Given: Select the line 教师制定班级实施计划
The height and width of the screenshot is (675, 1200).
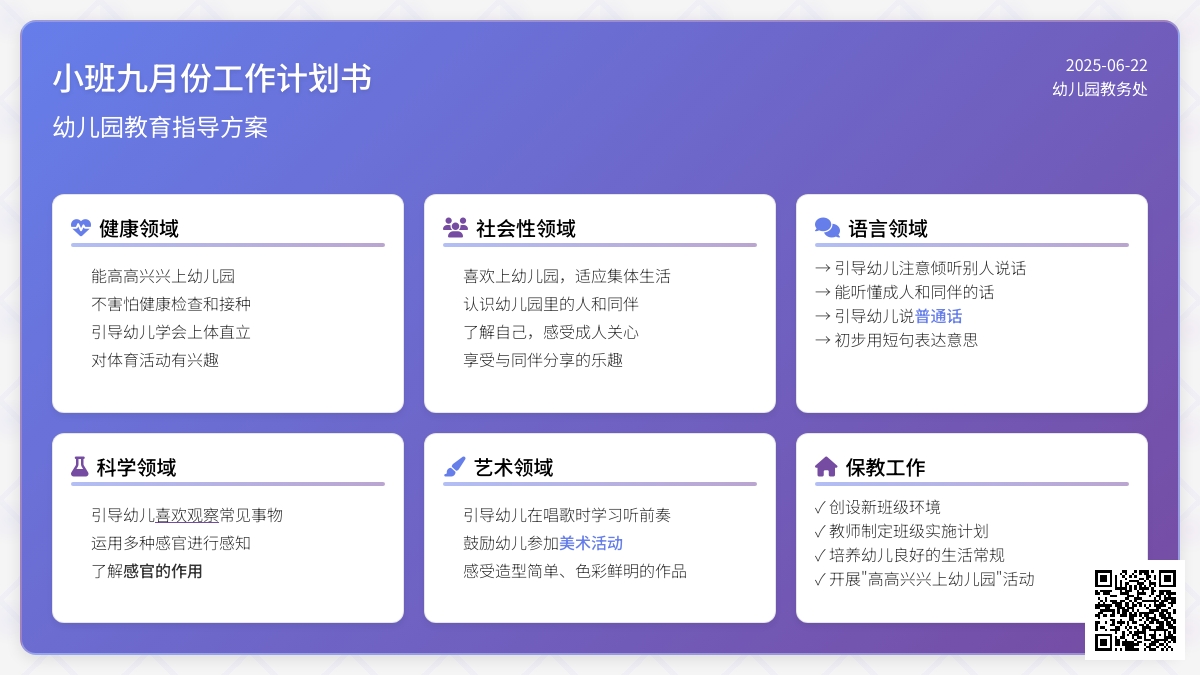Looking at the screenshot, I should (x=902, y=531).
